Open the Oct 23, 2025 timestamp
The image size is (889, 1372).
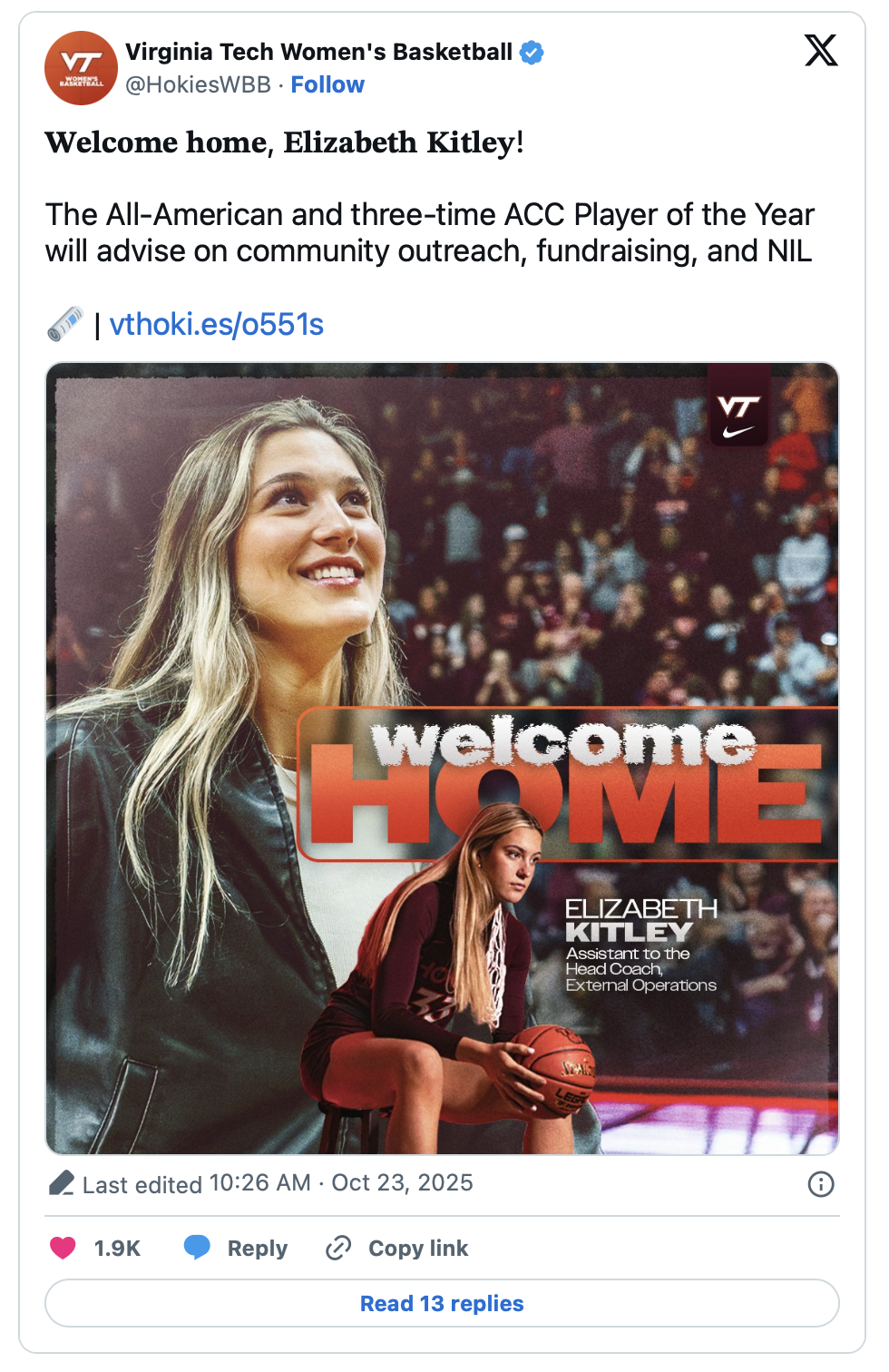[x=402, y=1183]
